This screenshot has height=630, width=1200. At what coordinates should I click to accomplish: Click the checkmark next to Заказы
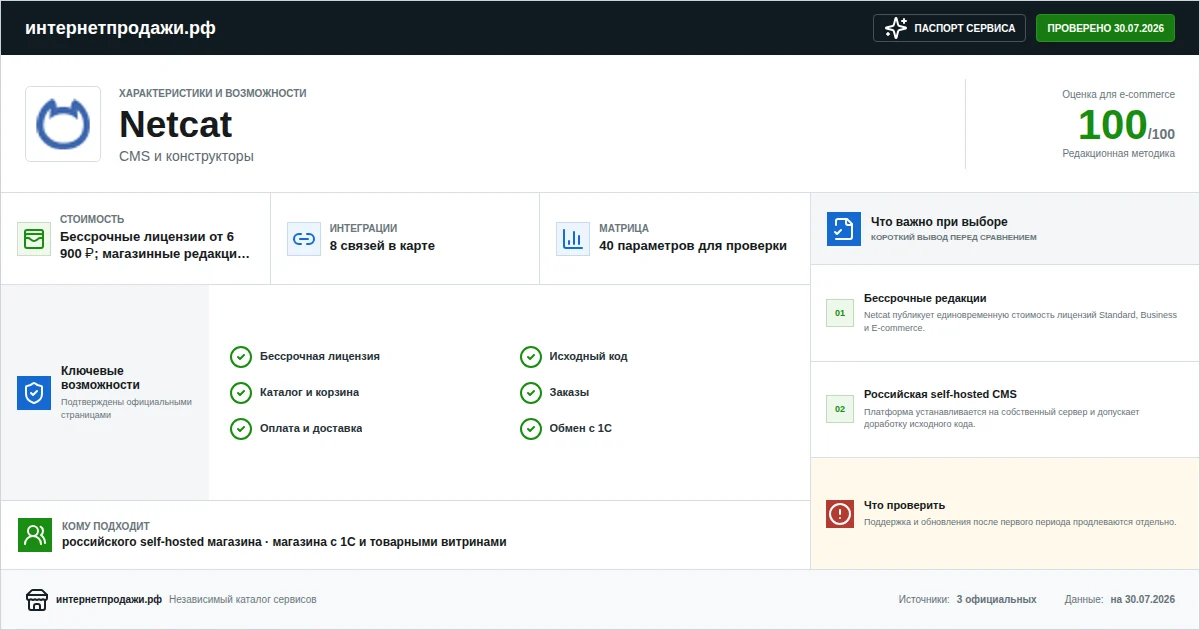[x=531, y=393]
